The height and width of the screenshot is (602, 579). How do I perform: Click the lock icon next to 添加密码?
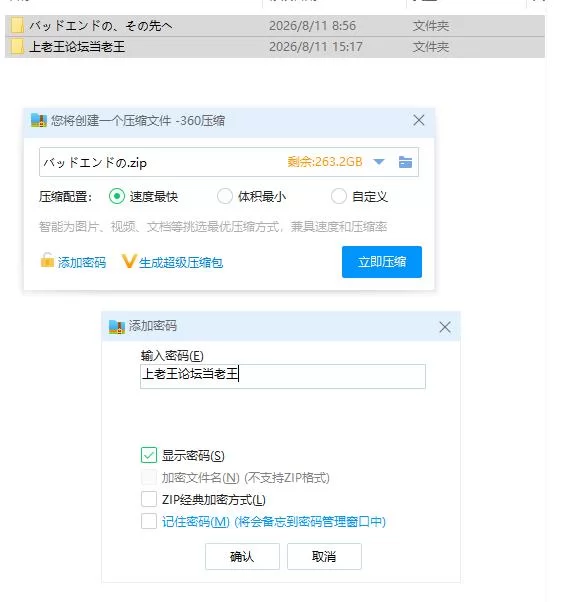coord(47,260)
